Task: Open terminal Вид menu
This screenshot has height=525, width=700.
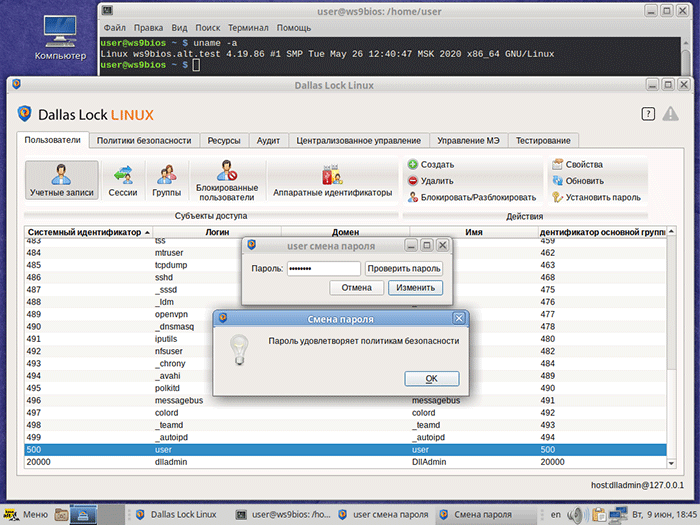Action: 179,28
